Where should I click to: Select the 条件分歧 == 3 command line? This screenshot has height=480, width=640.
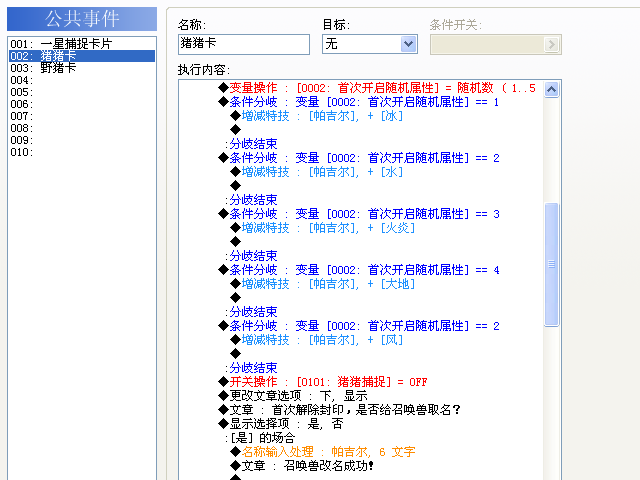358,214
